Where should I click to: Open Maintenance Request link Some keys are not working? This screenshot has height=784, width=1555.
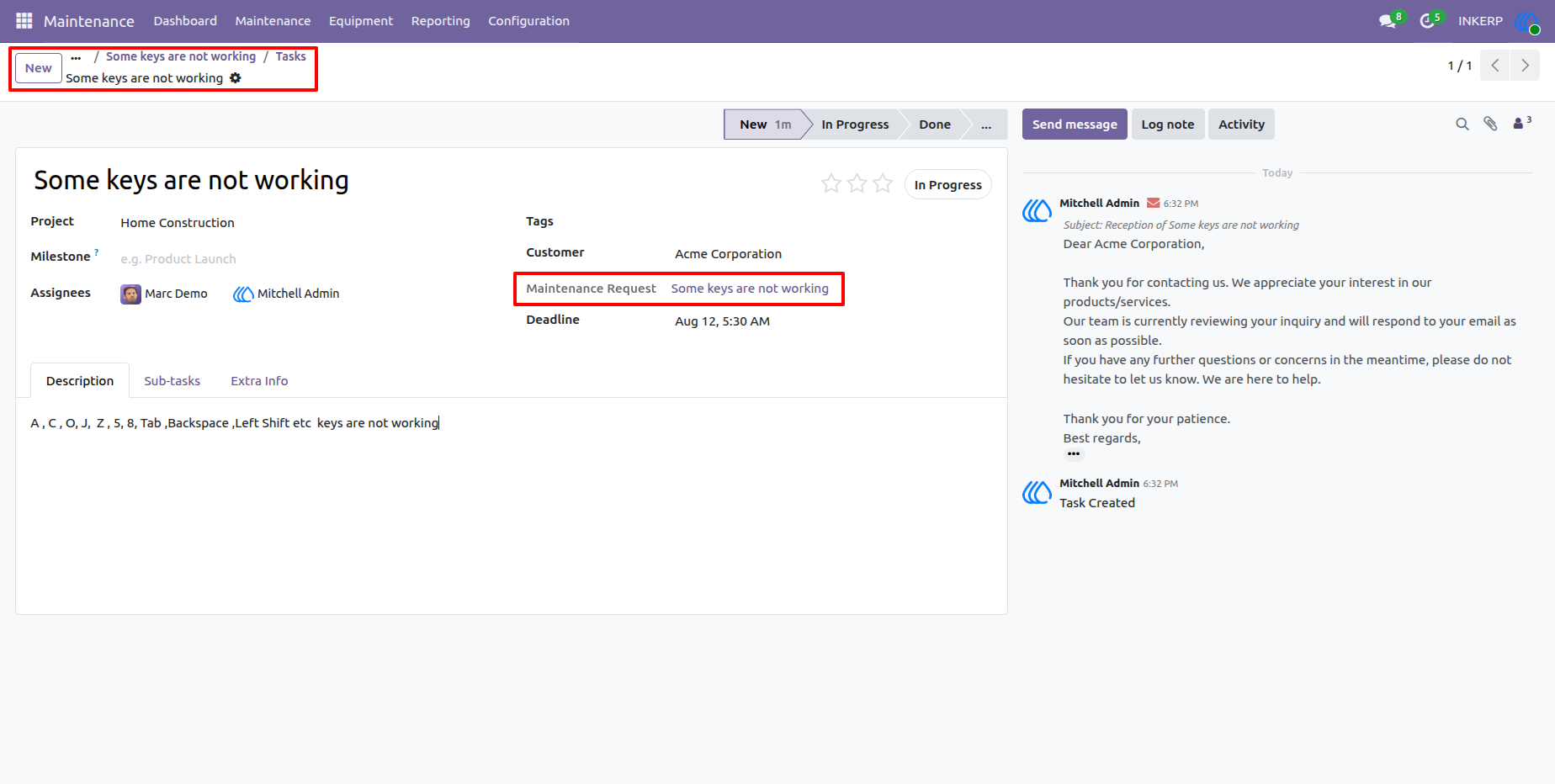click(x=750, y=289)
